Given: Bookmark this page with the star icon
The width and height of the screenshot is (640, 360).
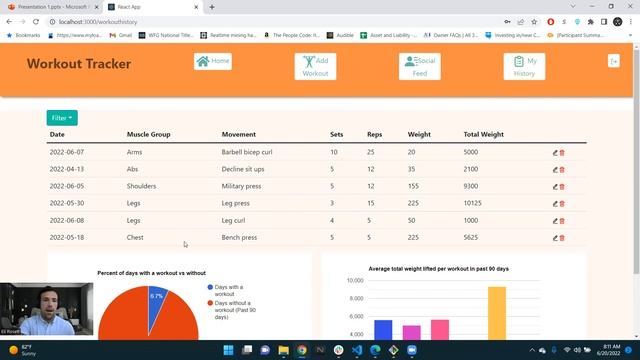Looking at the screenshot, I should click(x=534, y=22).
